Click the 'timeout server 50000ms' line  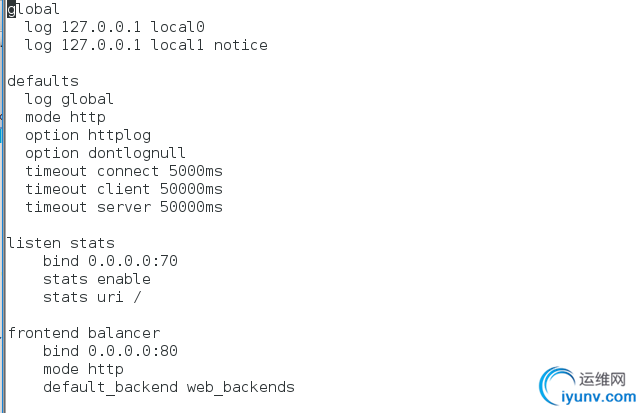[124, 207]
